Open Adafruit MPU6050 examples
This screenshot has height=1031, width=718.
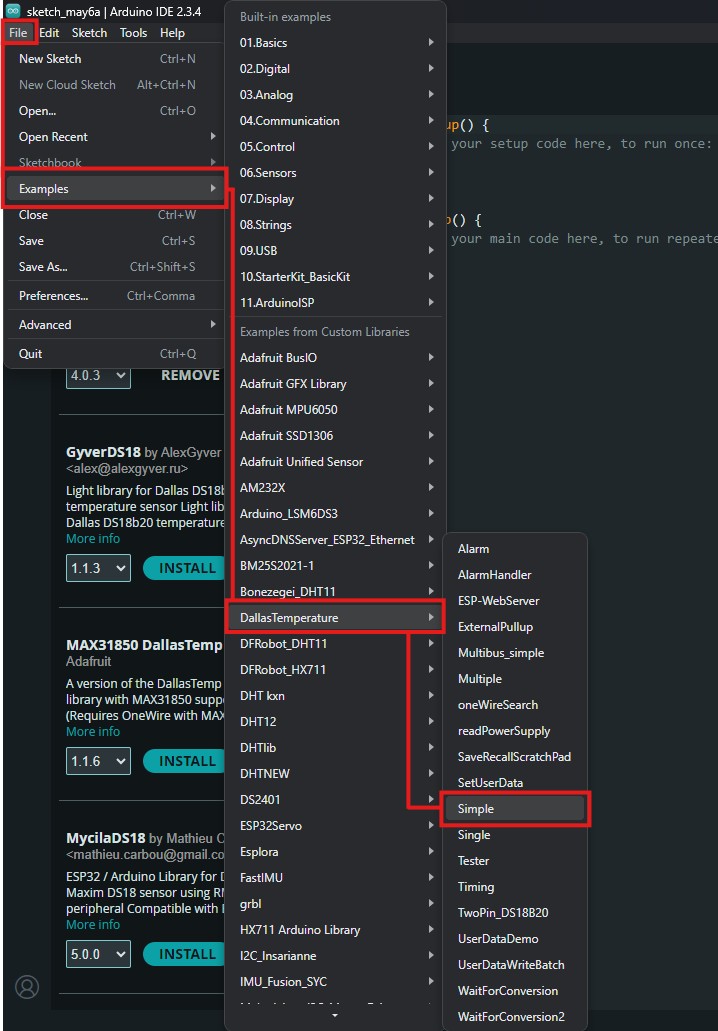[336, 410]
